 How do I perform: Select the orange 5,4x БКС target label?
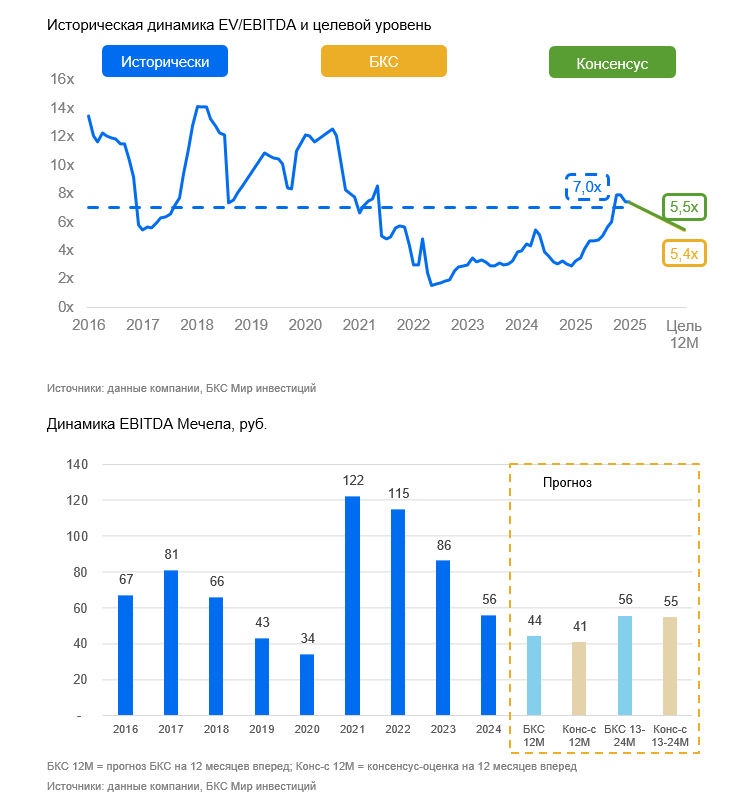[684, 254]
